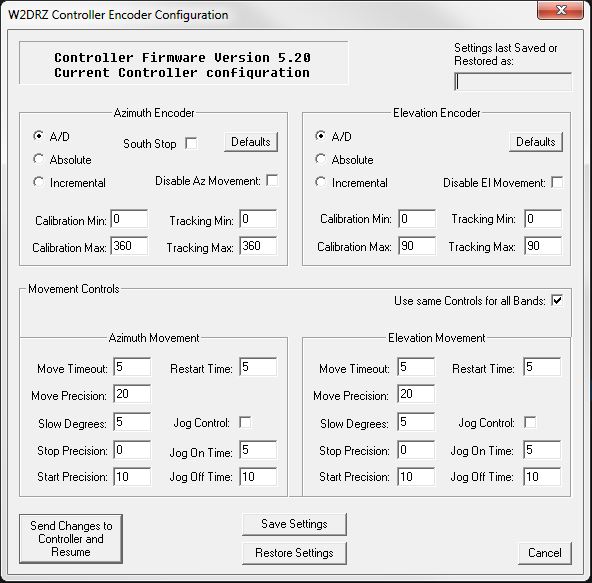Click the Azimuth Move Precision field
Screen dimensions: 592x583
click(x=132, y=394)
